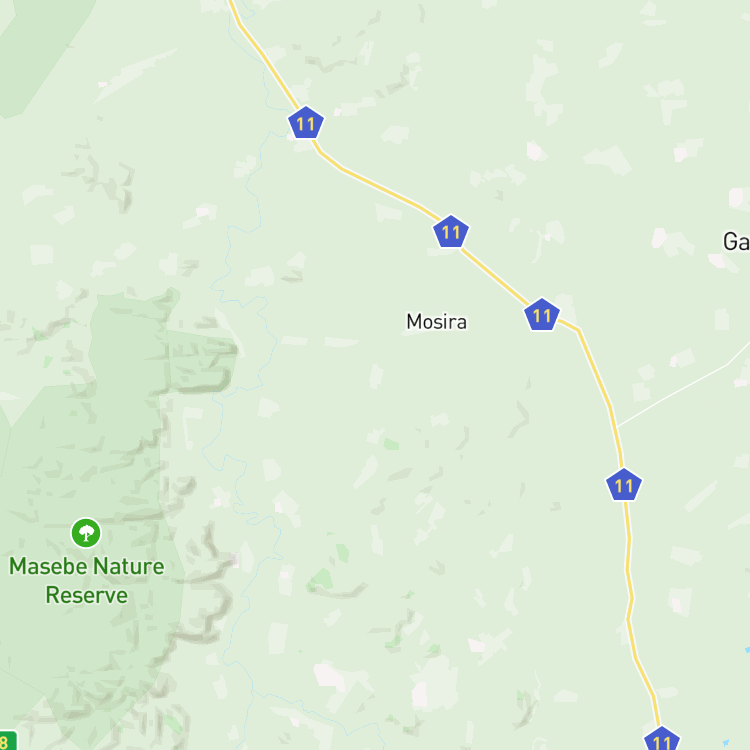This screenshot has height=750, width=750.
Task: Select the northernmost route 11 shield
Action: pyautogui.click(x=306, y=123)
